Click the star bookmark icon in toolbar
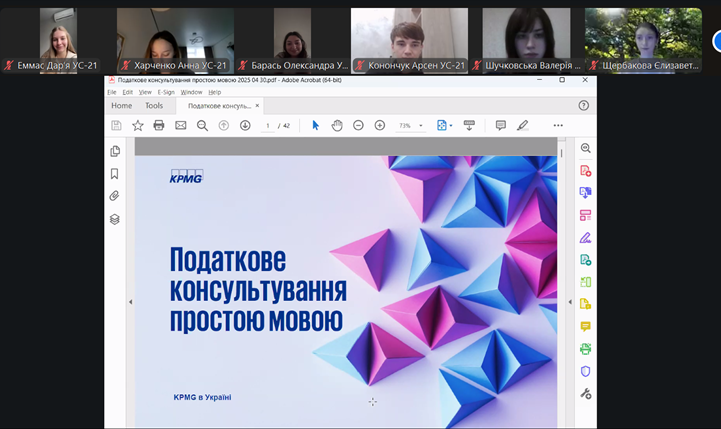 [x=138, y=125]
